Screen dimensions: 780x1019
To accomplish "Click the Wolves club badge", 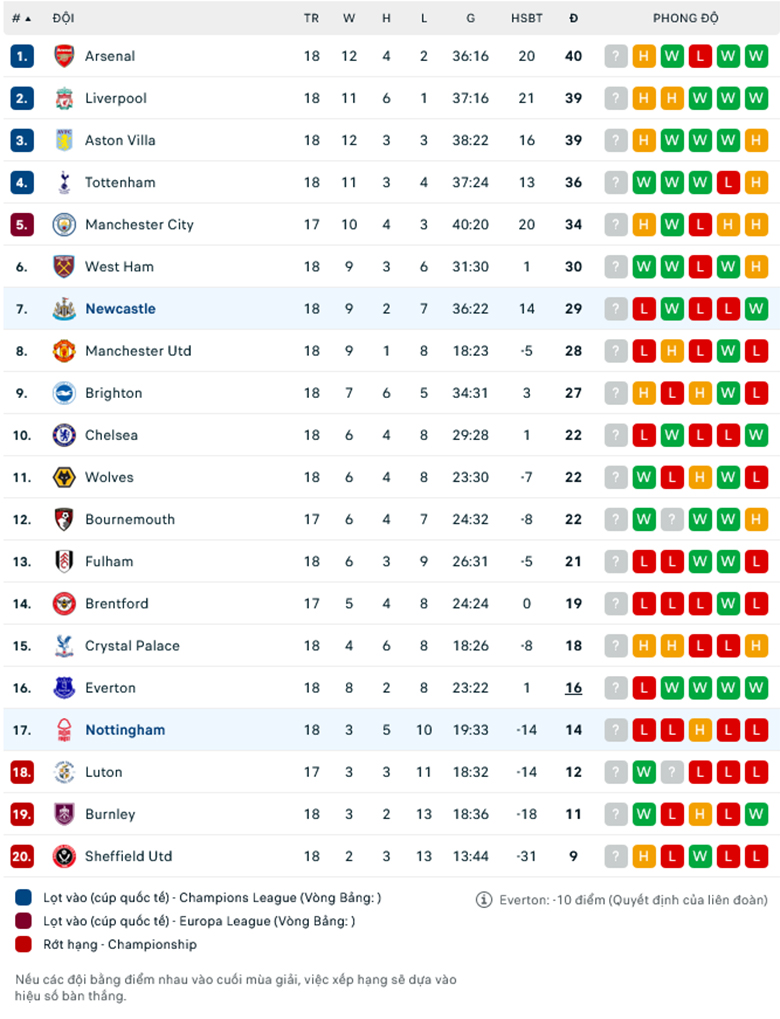I will tap(64, 477).
